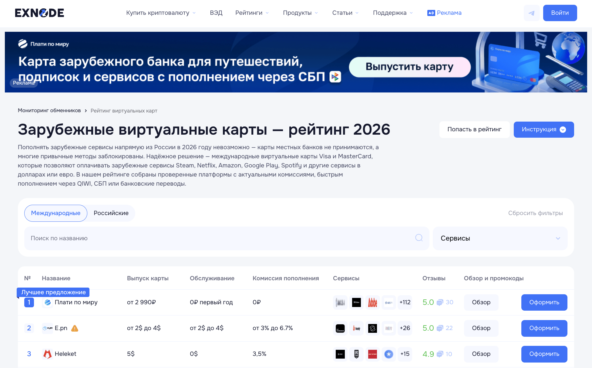
Task: Click the Попасть в рейтинг button
Action: pos(474,129)
